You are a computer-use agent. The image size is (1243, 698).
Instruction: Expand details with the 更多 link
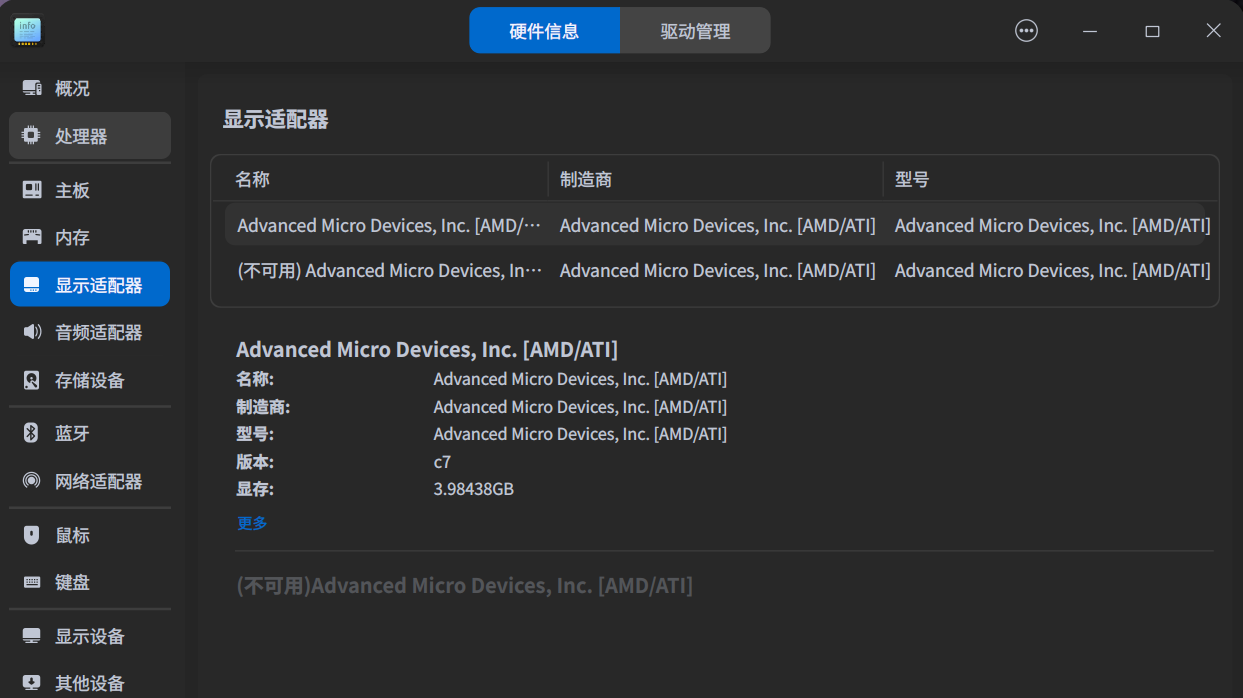click(x=252, y=523)
